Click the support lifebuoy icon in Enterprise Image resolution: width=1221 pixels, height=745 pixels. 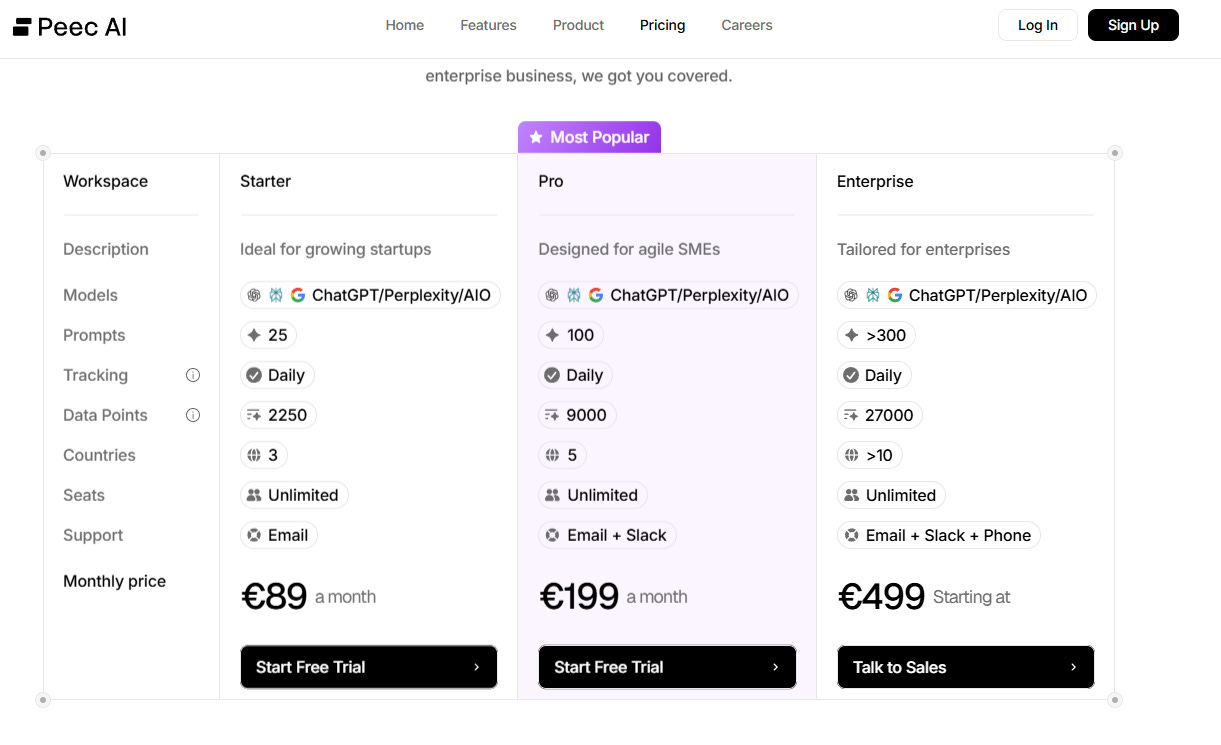pyautogui.click(x=851, y=535)
